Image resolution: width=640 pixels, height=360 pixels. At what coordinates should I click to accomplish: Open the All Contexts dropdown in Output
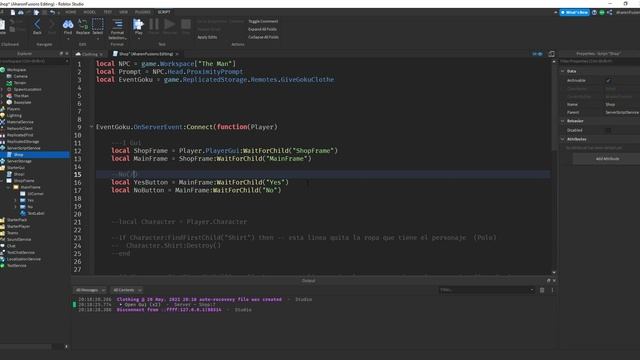(x=127, y=290)
